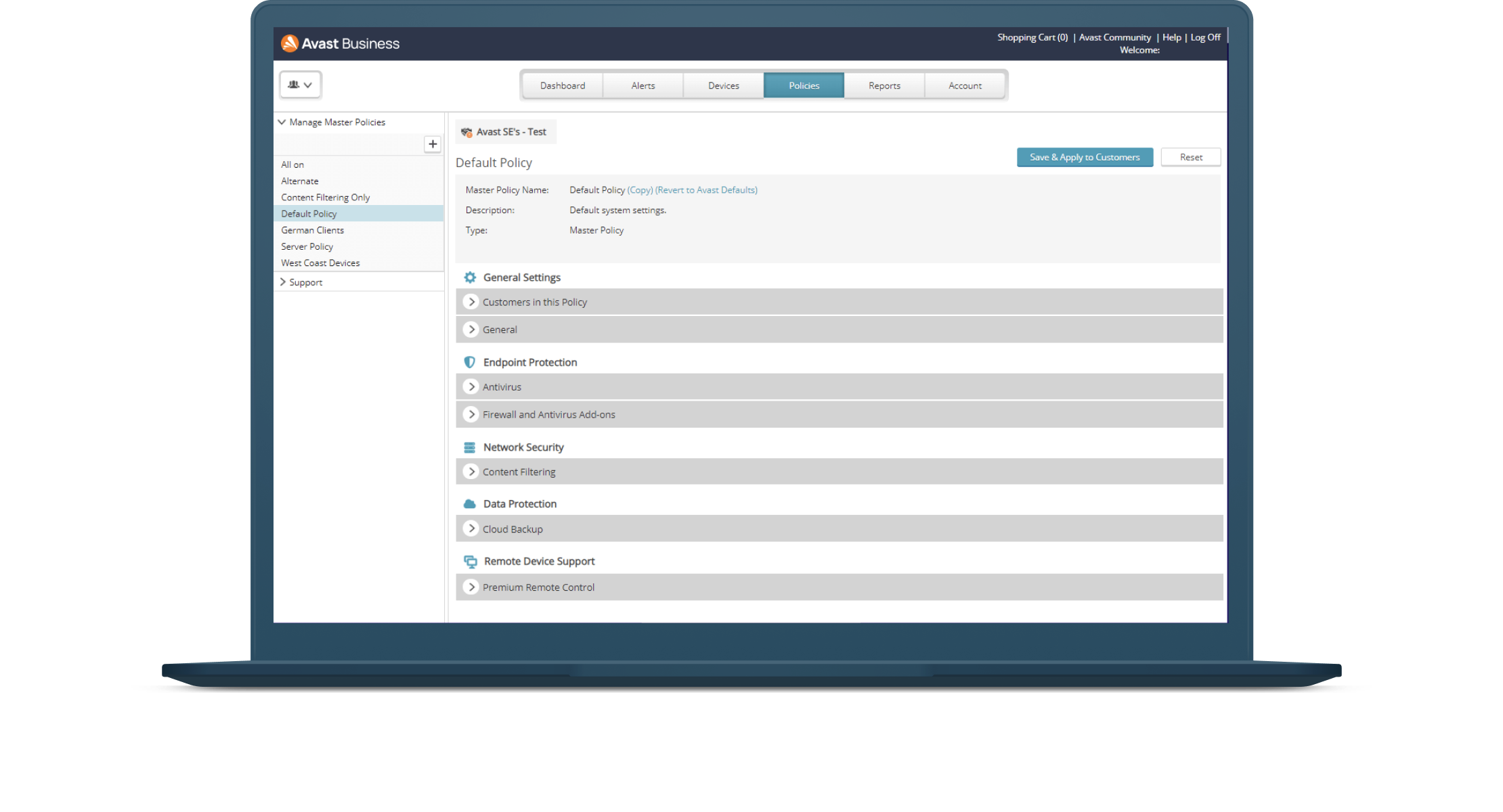The image size is (1503, 812).
Task: Click the cloud Data Protection icon
Action: tap(470, 504)
